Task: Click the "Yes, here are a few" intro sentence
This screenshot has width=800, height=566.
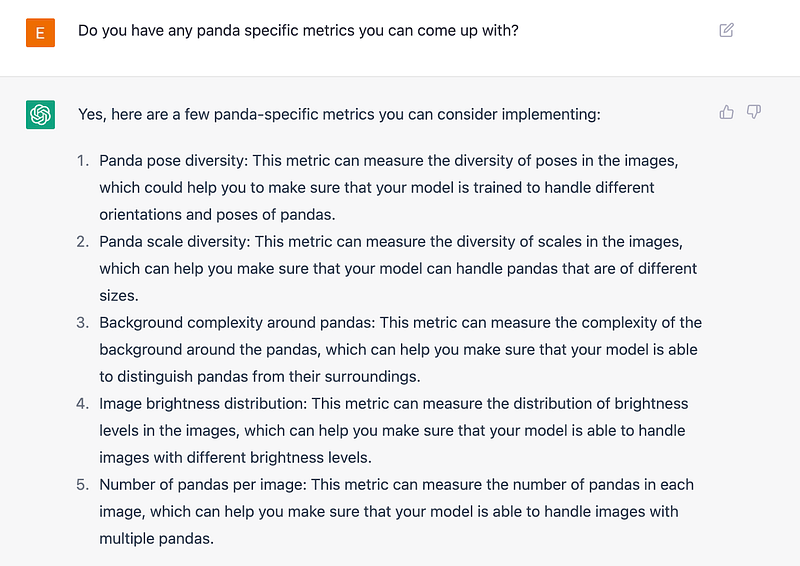Action: click(339, 114)
